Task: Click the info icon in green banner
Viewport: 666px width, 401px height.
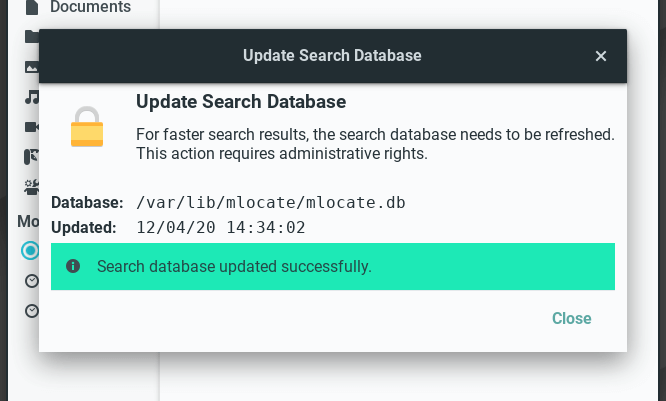Action: click(x=73, y=267)
